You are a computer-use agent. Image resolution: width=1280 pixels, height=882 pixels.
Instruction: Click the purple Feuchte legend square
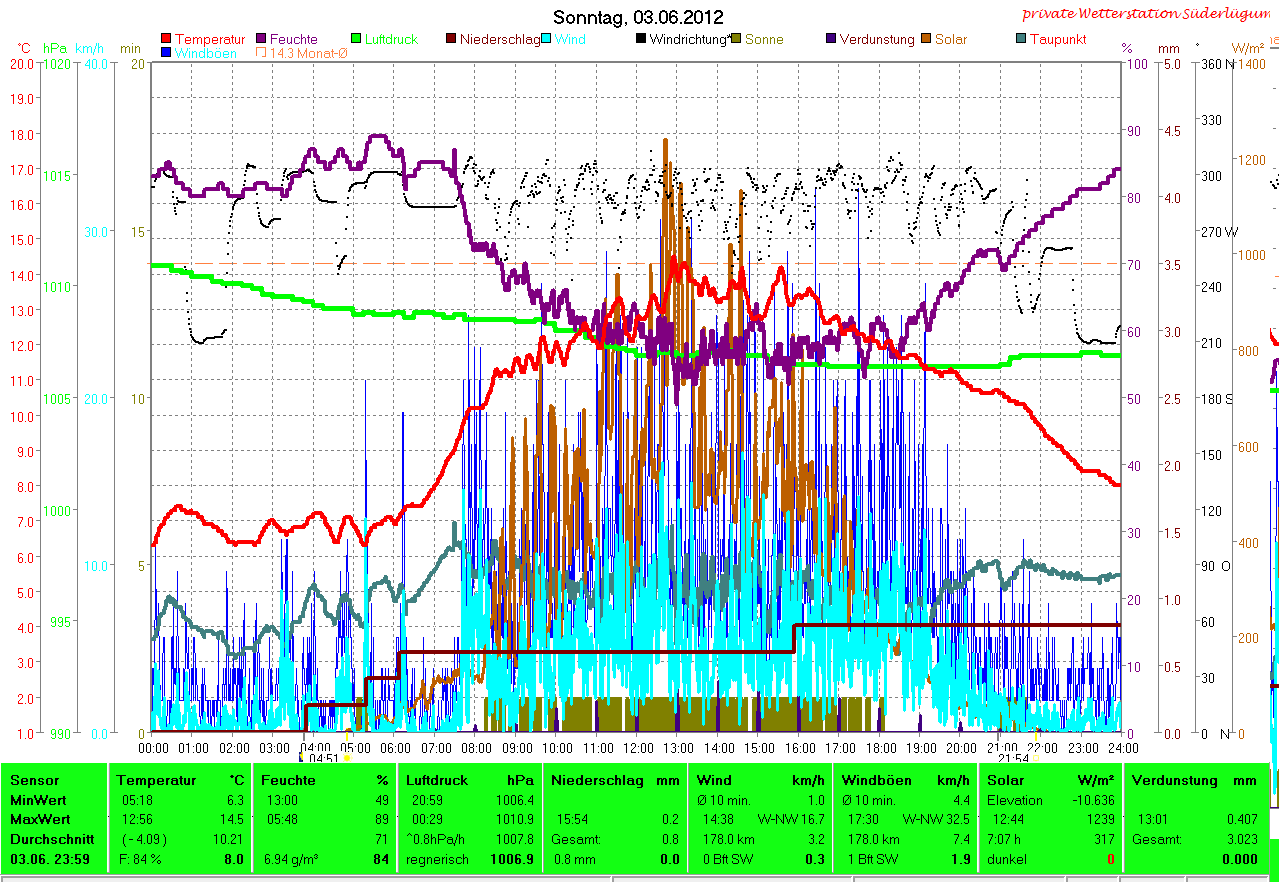[262, 40]
